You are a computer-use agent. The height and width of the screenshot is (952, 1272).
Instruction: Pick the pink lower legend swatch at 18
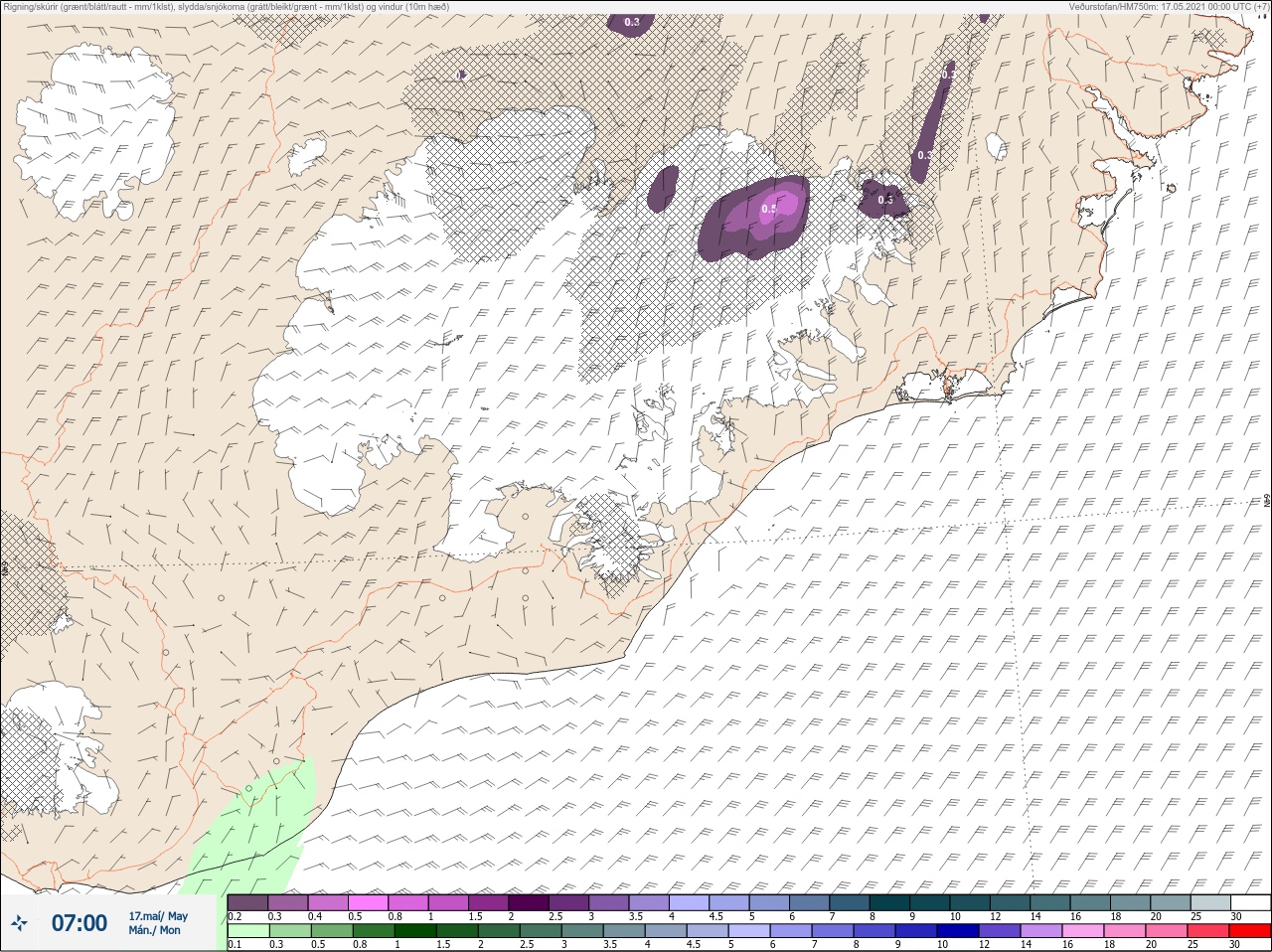point(1124,931)
